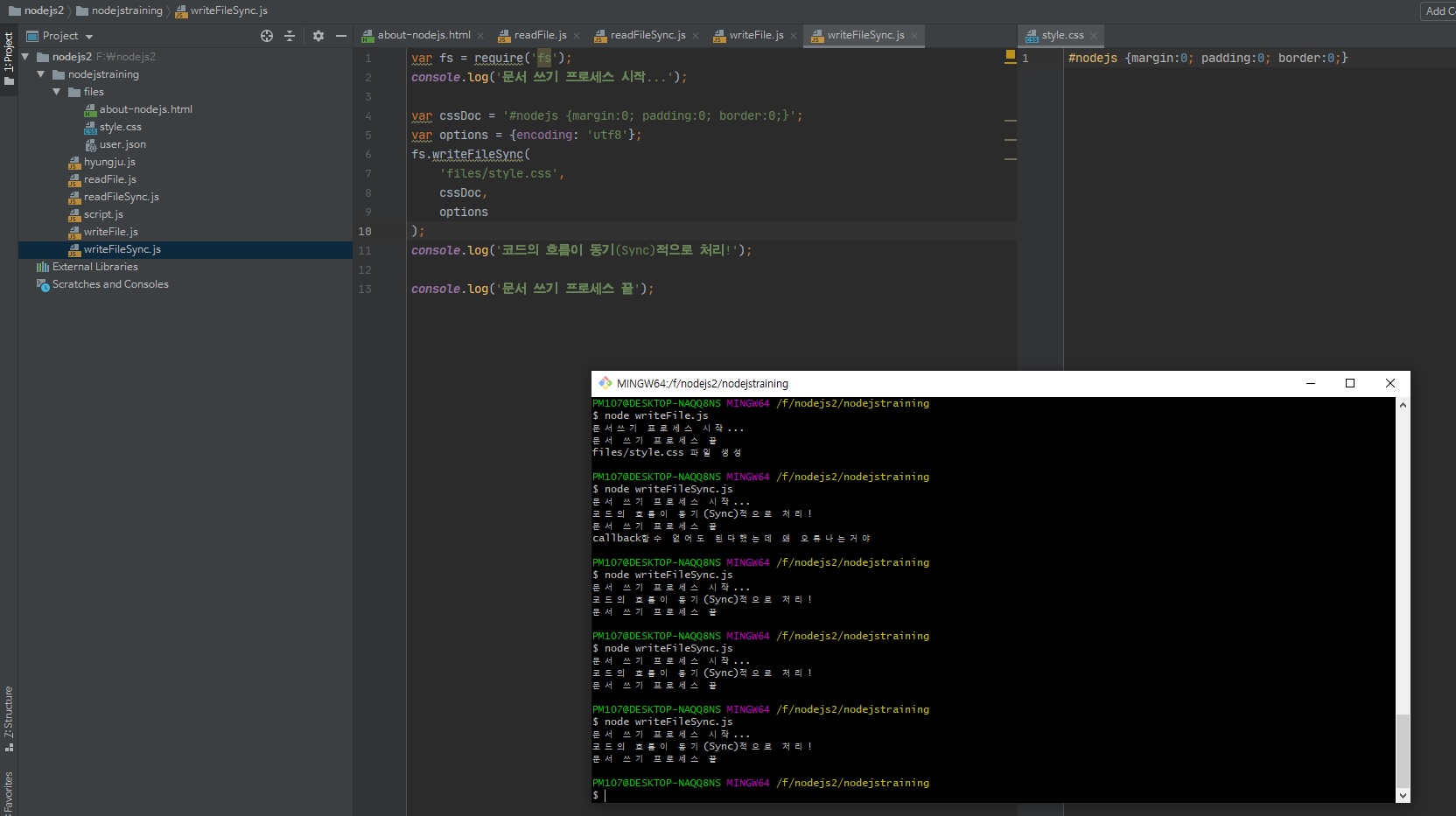Hide the Project panel with minus icon
This screenshot has width=1456, height=816.
(341, 36)
